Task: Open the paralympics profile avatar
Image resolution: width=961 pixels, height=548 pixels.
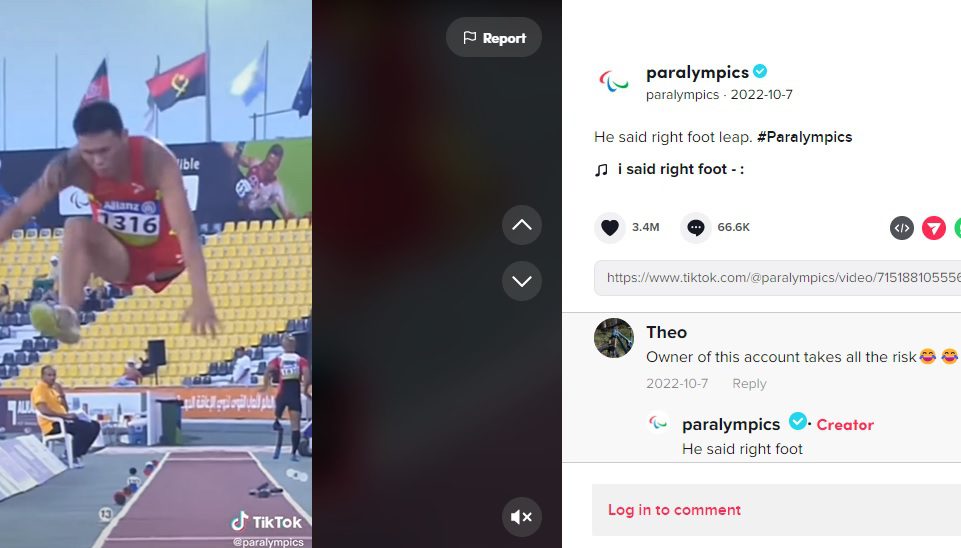Action: coord(613,81)
